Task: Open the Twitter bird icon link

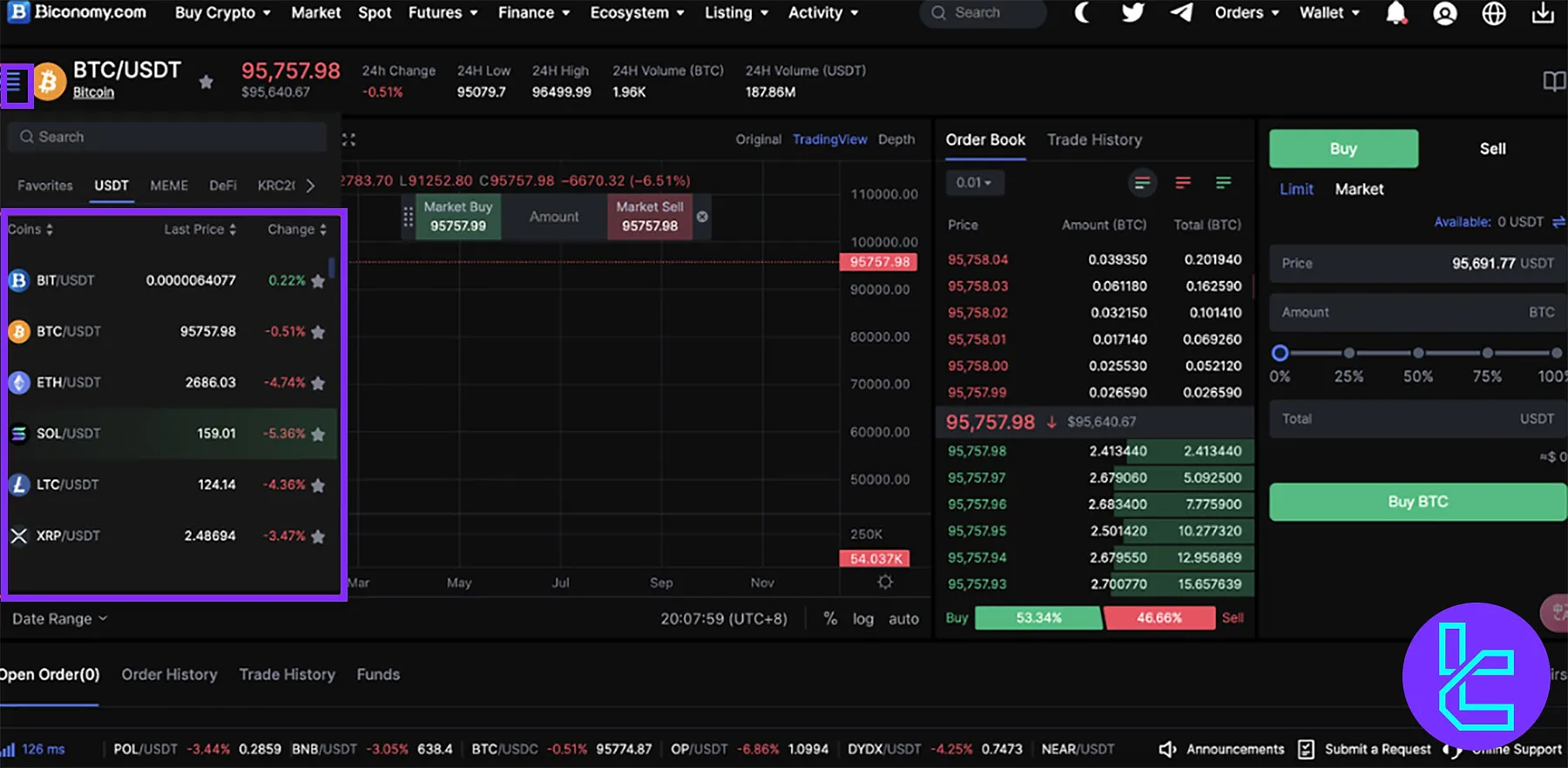Action: click(x=1132, y=13)
